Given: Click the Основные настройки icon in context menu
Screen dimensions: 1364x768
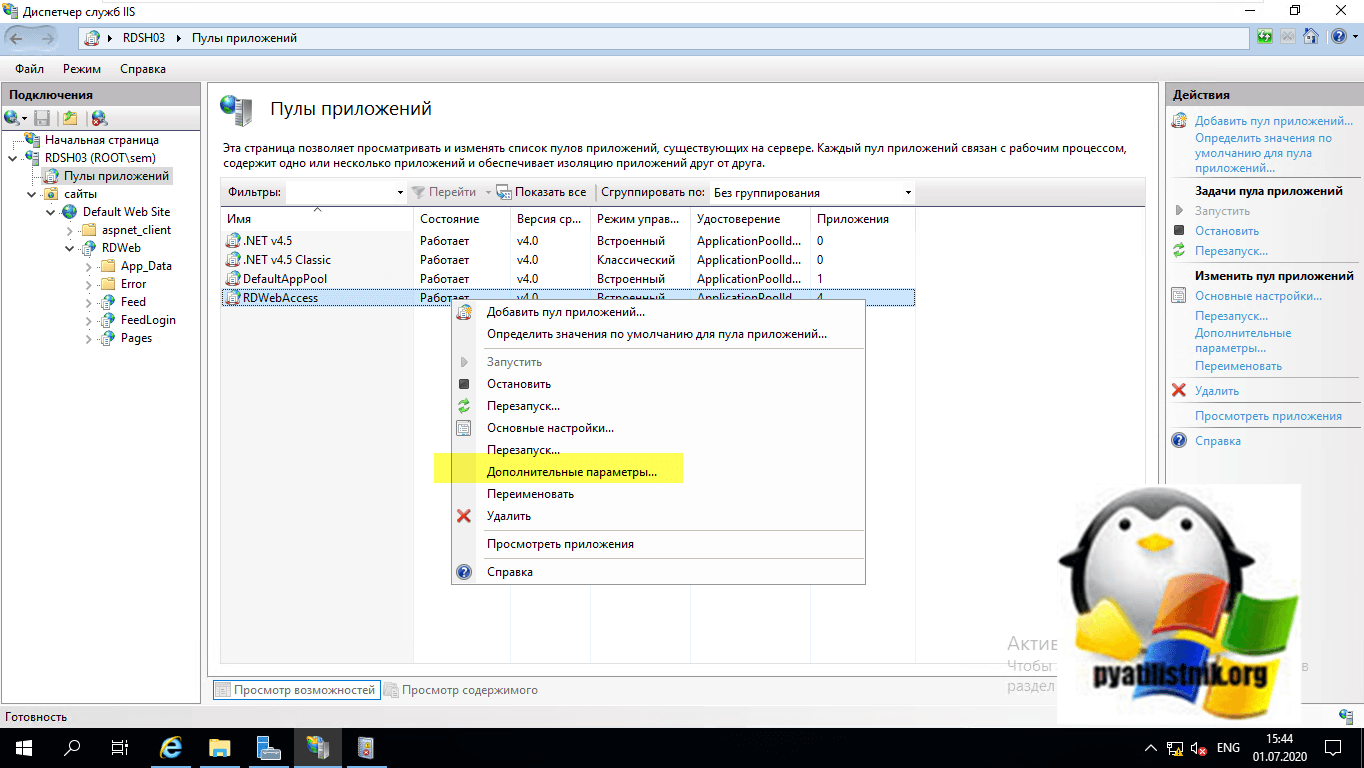Looking at the screenshot, I should (x=464, y=428).
